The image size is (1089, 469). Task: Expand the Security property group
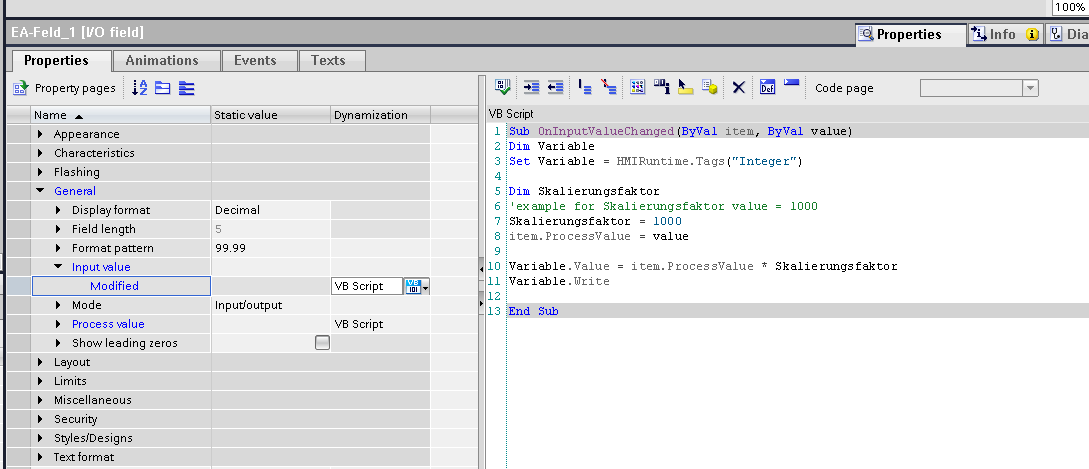pyautogui.click(x=41, y=419)
